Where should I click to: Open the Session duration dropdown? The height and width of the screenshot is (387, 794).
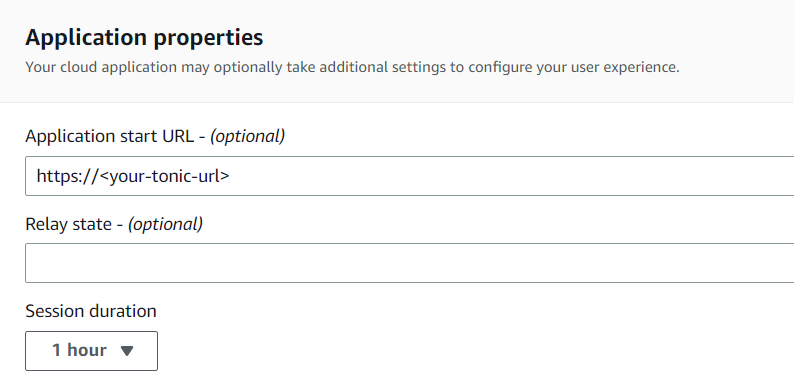click(x=91, y=351)
